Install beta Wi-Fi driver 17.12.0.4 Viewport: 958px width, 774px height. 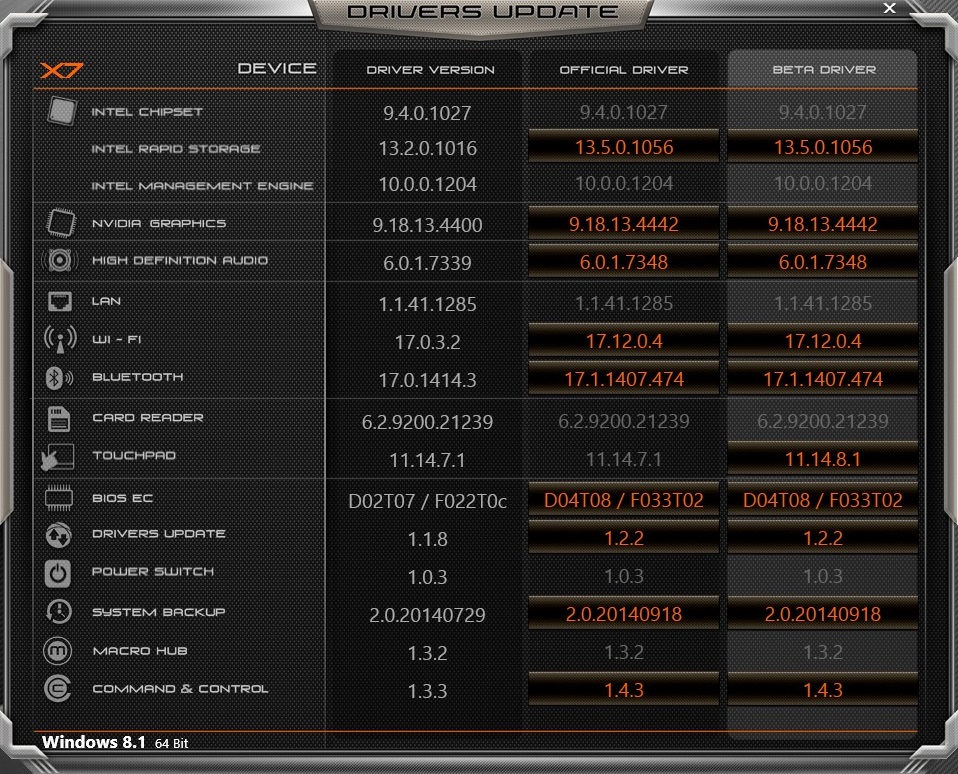pos(823,340)
